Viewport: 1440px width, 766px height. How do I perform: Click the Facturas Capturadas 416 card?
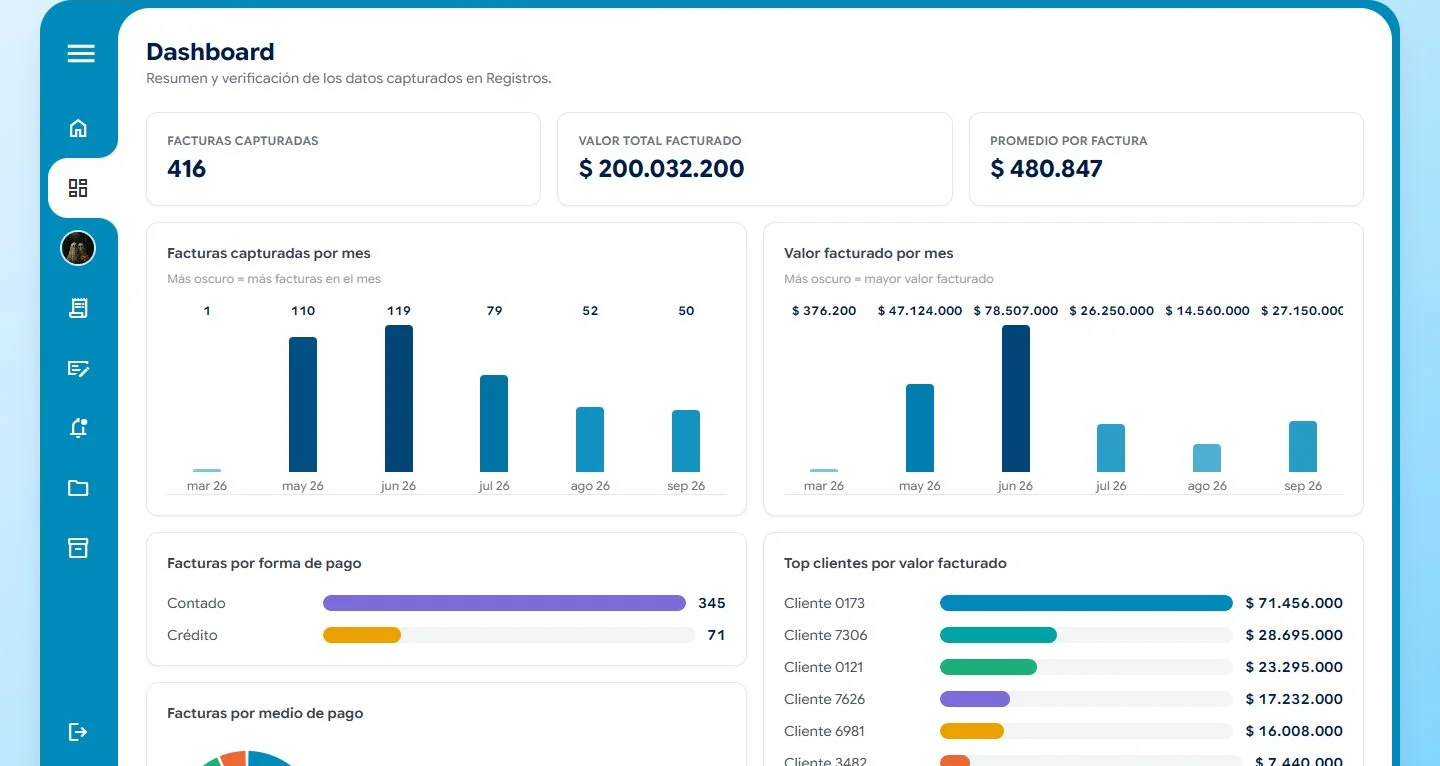343,159
